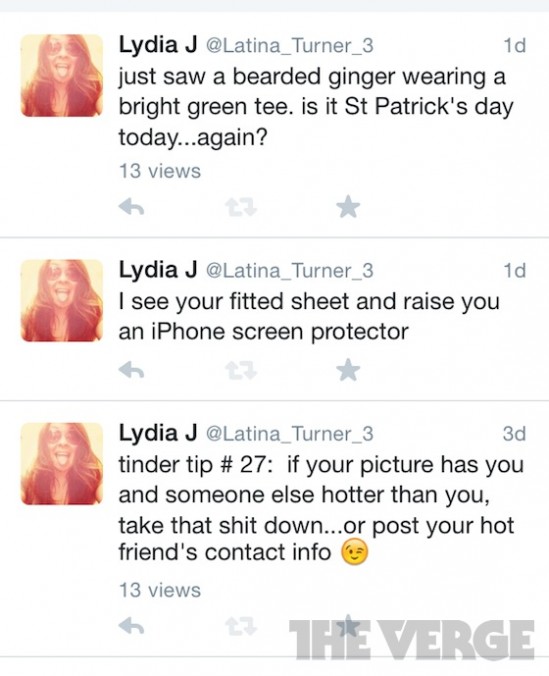
Task: Open the fitted sheet tweet text
Action: click(309, 316)
